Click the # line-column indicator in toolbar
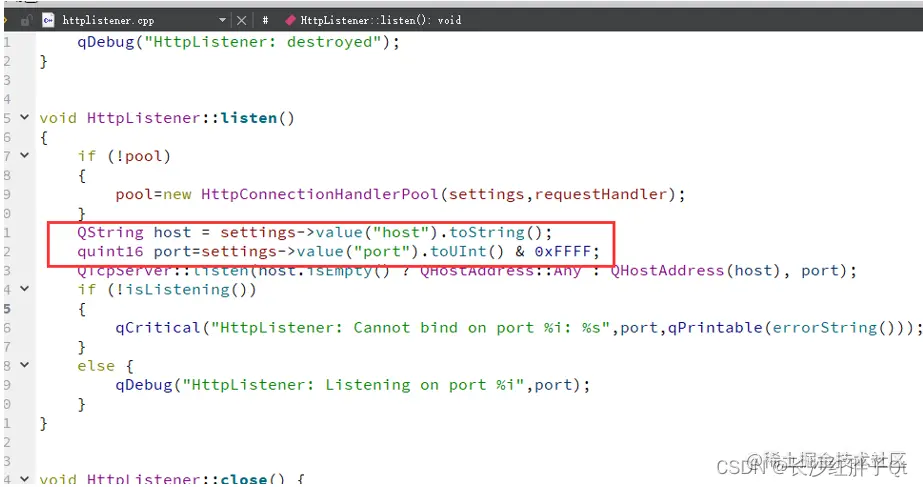This screenshot has height=487, width=923. pyautogui.click(x=265, y=20)
